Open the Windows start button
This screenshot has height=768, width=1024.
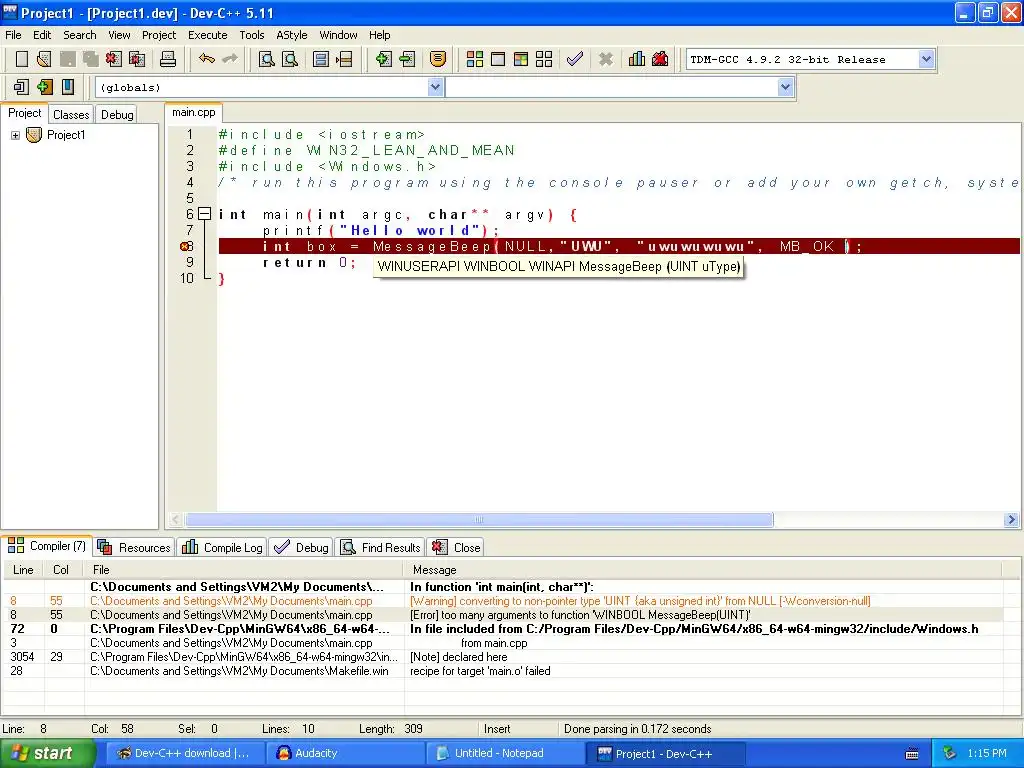point(47,754)
